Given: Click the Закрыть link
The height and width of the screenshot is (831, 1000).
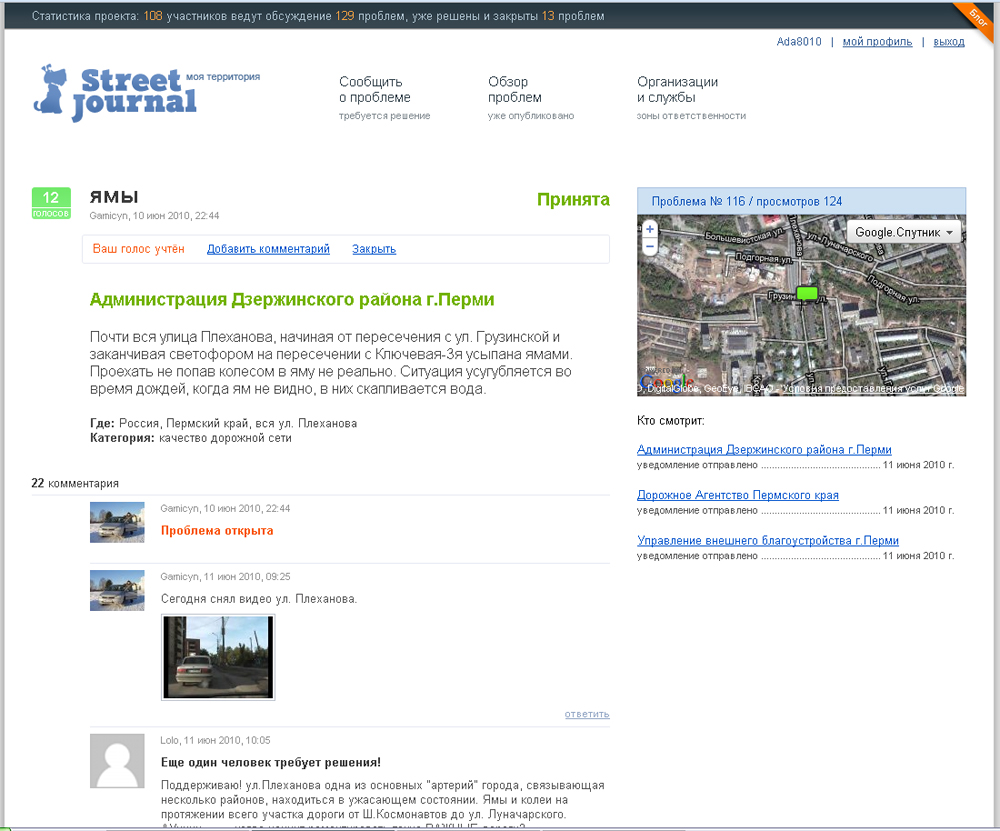Looking at the screenshot, I should [374, 249].
